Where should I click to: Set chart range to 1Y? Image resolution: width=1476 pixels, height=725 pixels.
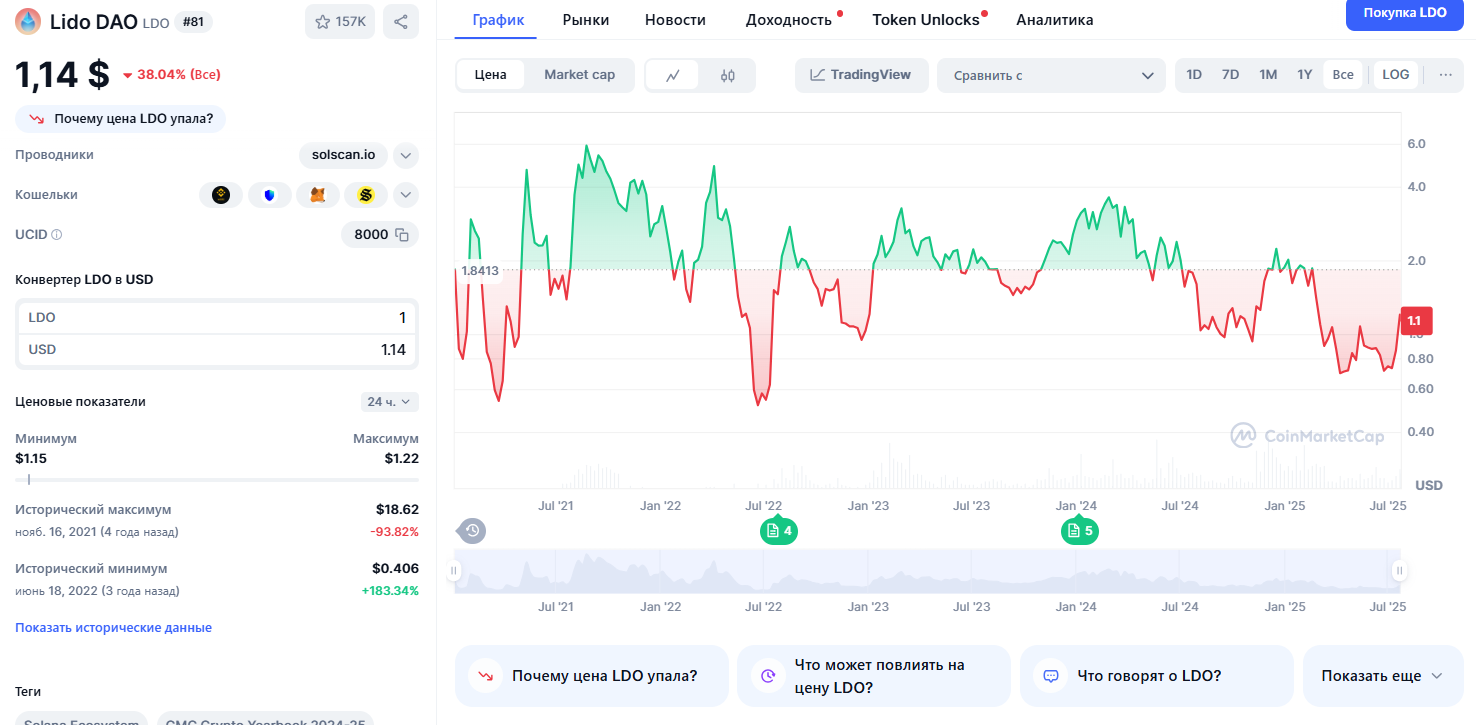[1305, 75]
